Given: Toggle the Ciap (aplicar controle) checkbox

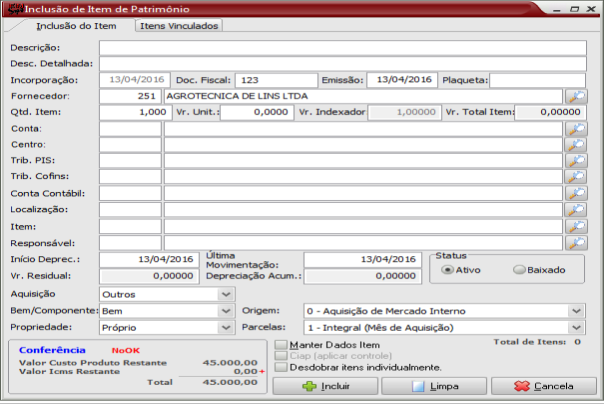Looking at the screenshot, I should point(281,356).
